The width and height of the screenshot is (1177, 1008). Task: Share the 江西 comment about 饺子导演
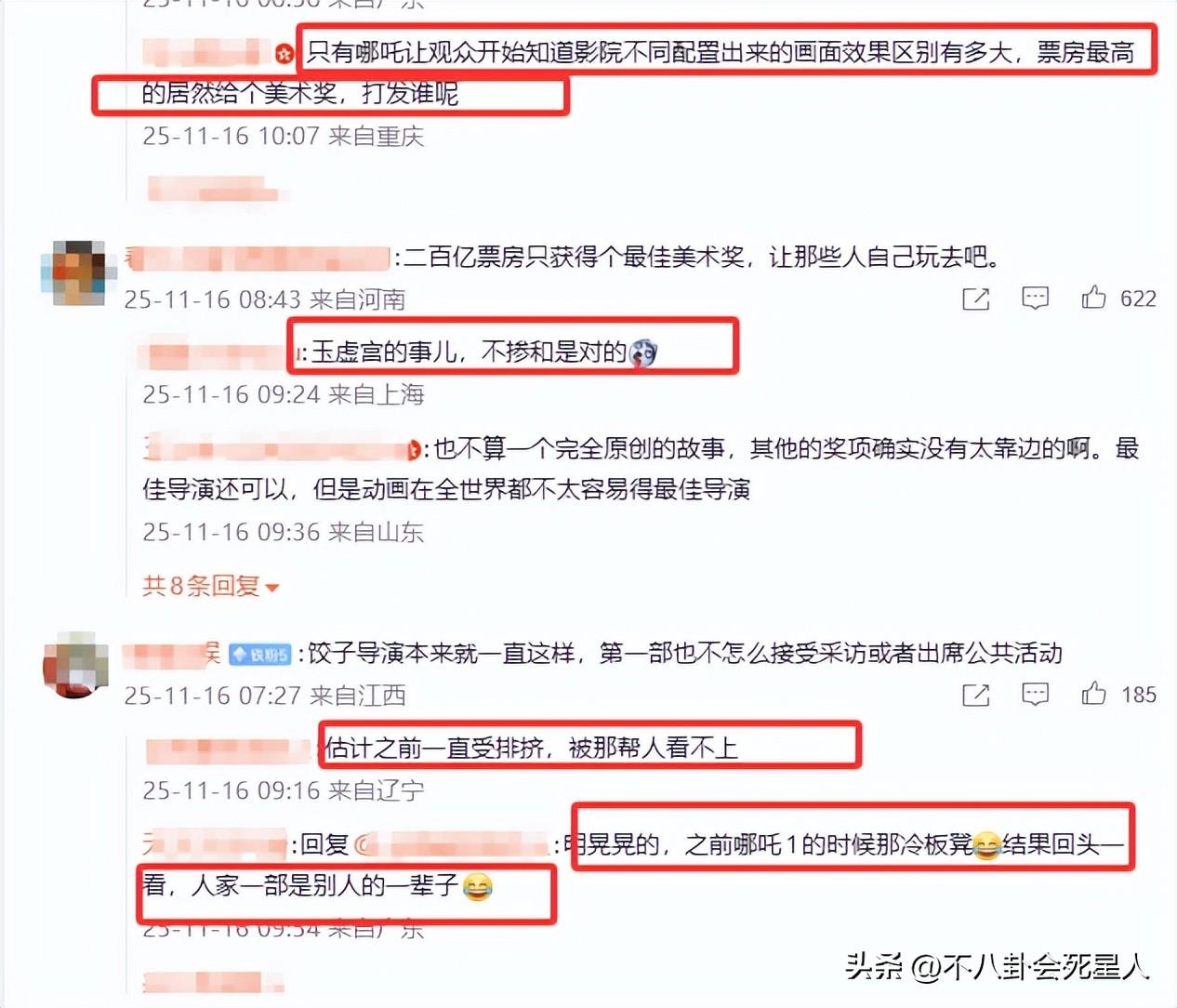(x=975, y=695)
